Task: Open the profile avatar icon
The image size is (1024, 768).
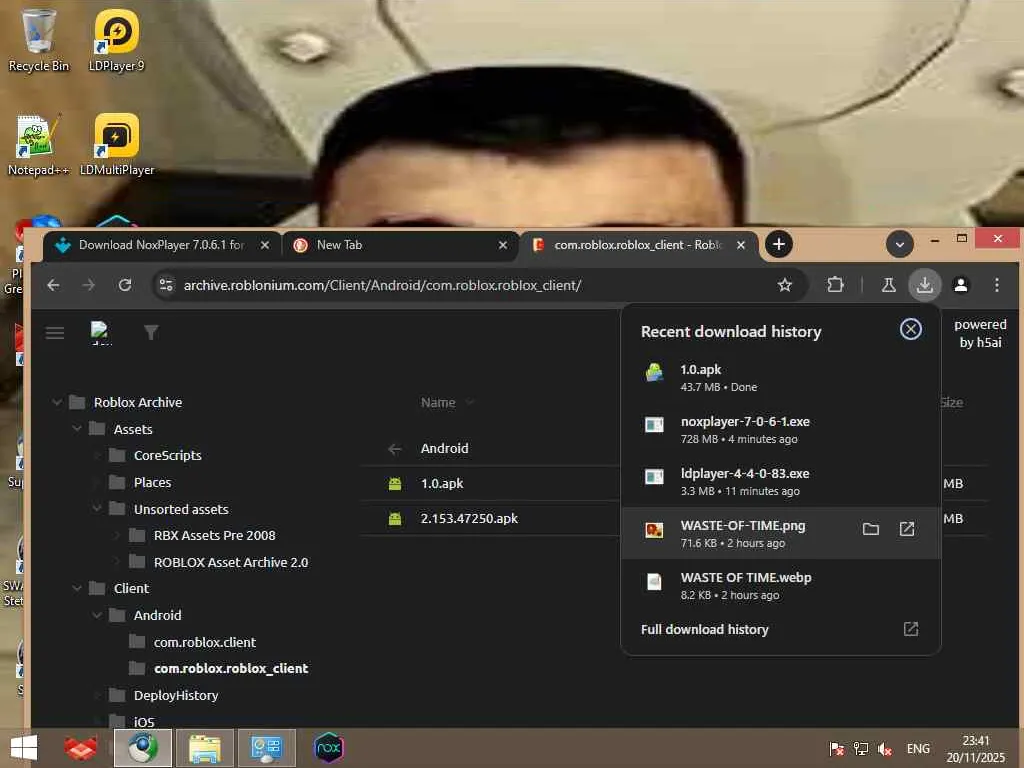Action: click(x=961, y=285)
